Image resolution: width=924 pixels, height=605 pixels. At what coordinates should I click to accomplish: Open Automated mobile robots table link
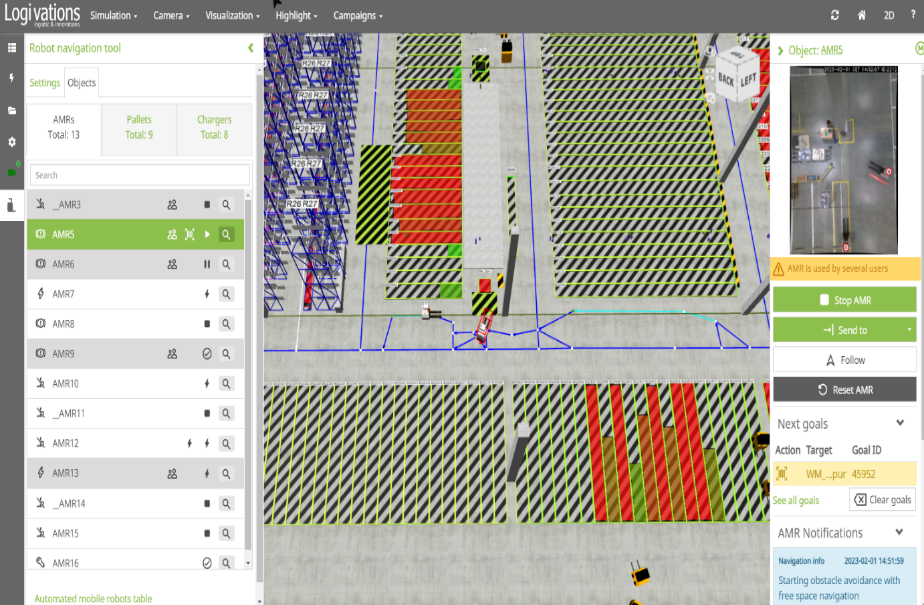point(93,599)
